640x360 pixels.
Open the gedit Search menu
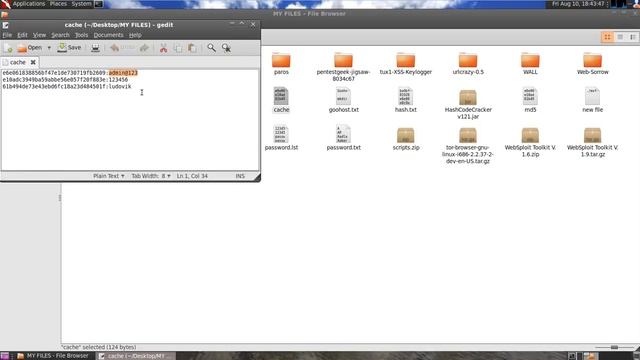pyautogui.click(x=60, y=35)
